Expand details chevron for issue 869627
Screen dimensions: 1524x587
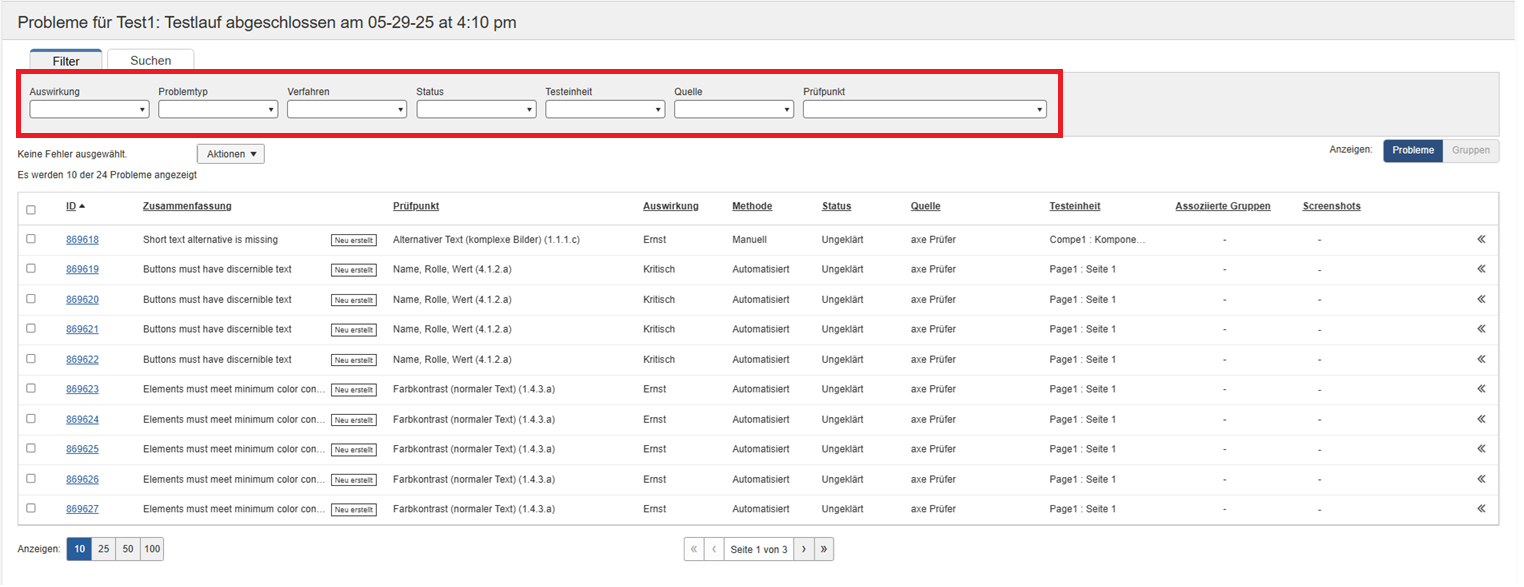[x=1481, y=509]
